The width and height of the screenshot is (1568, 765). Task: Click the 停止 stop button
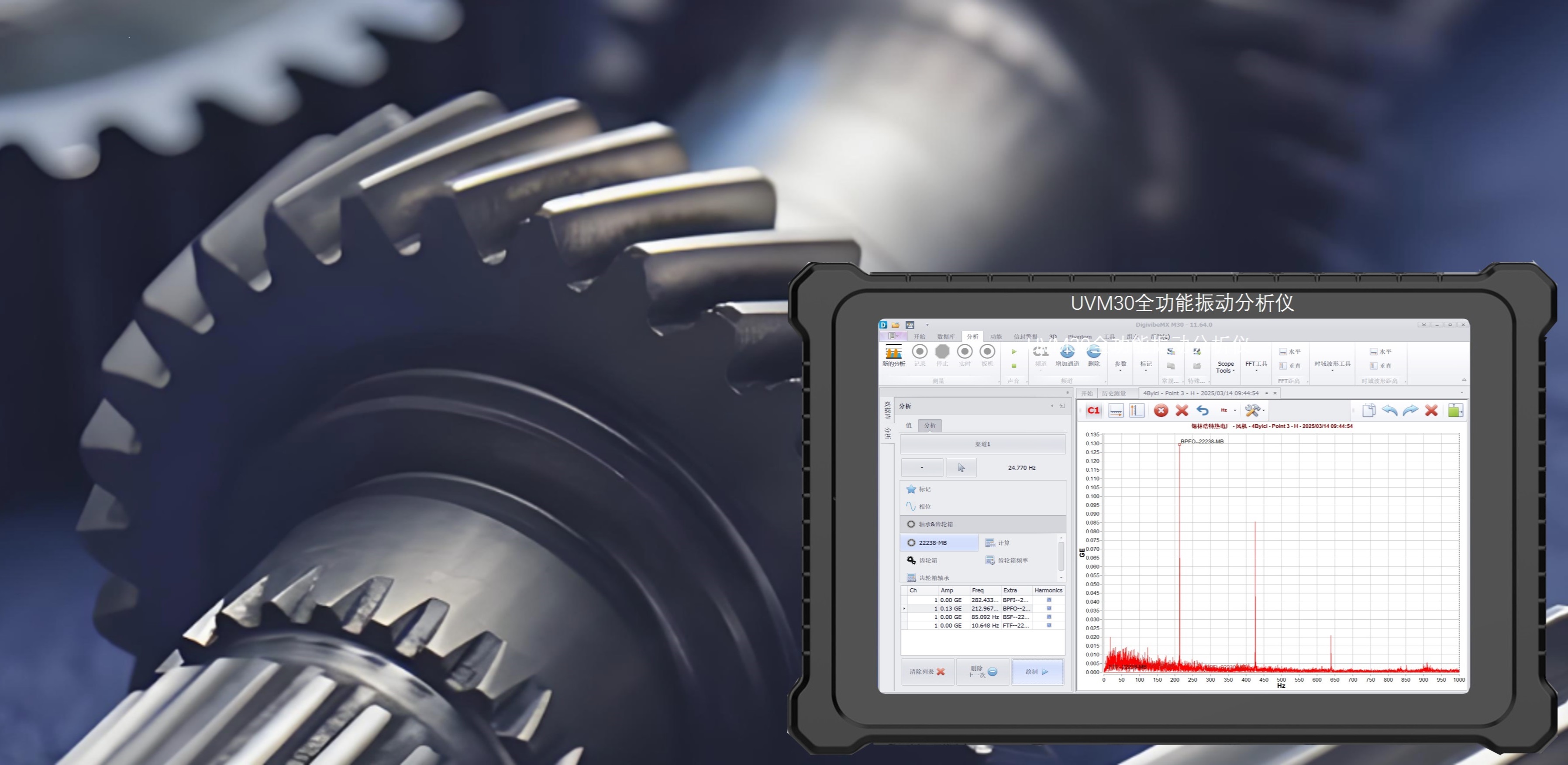tap(942, 356)
